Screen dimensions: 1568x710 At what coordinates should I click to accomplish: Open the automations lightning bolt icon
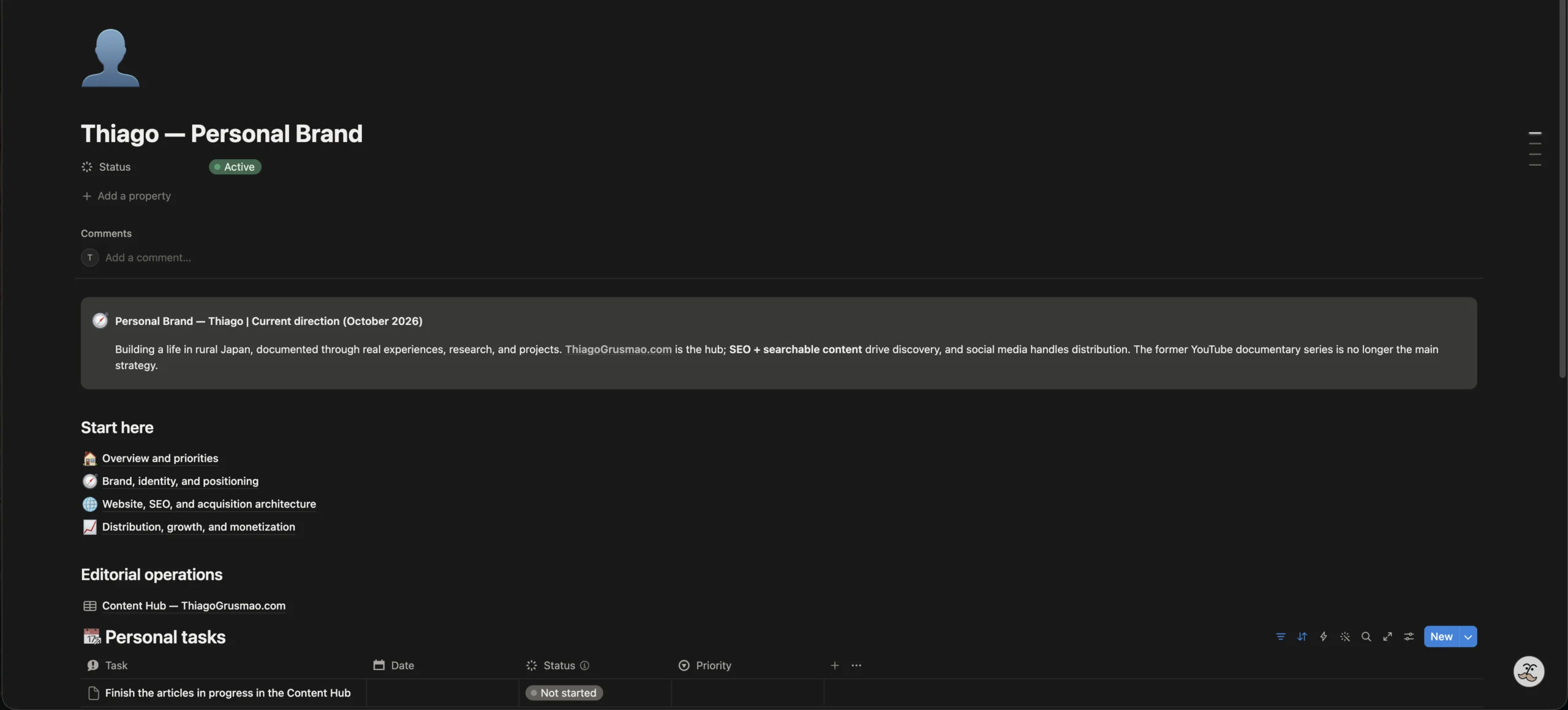(x=1323, y=637)
